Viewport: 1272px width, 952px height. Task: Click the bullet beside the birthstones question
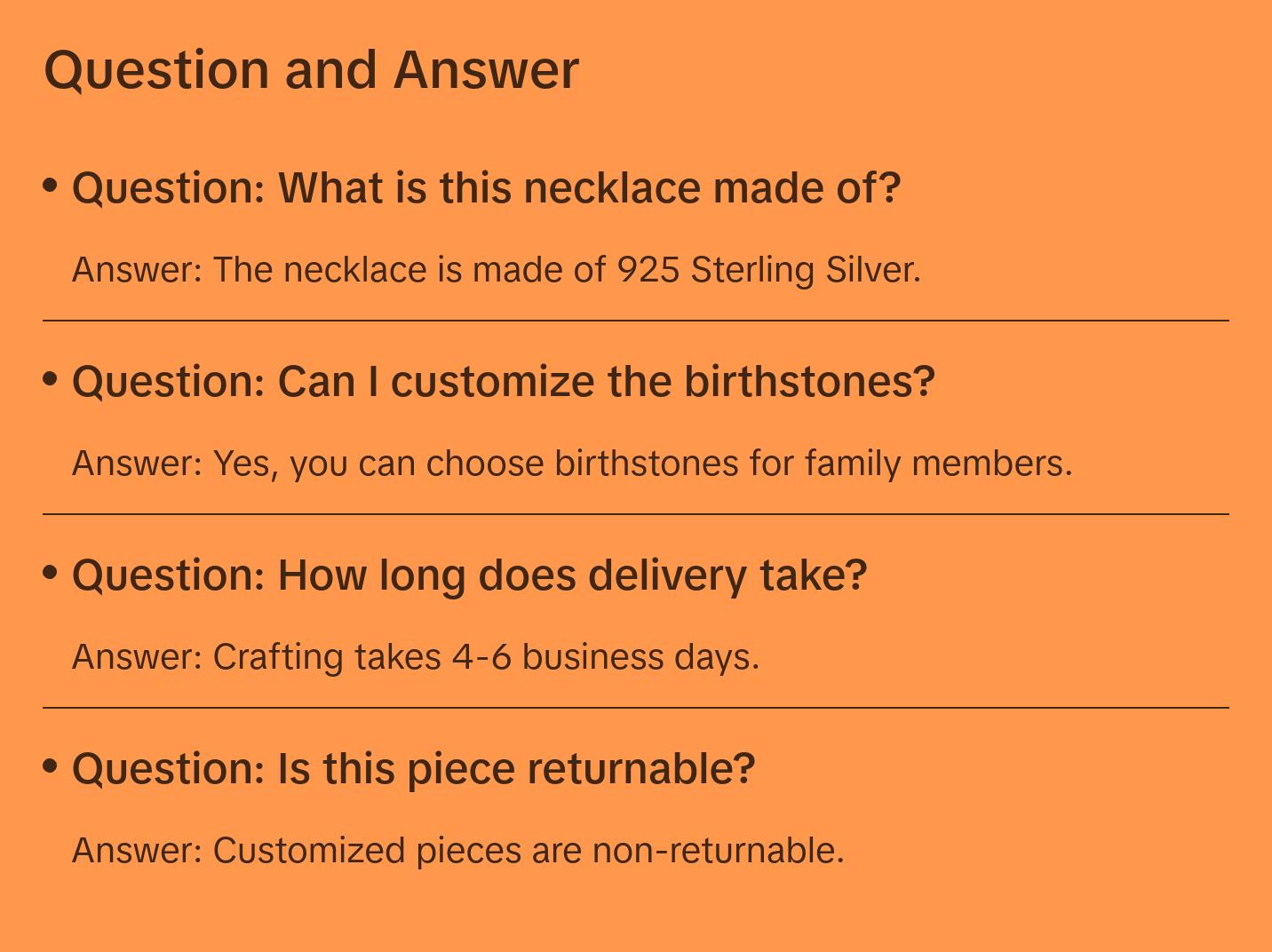point(51,378)
